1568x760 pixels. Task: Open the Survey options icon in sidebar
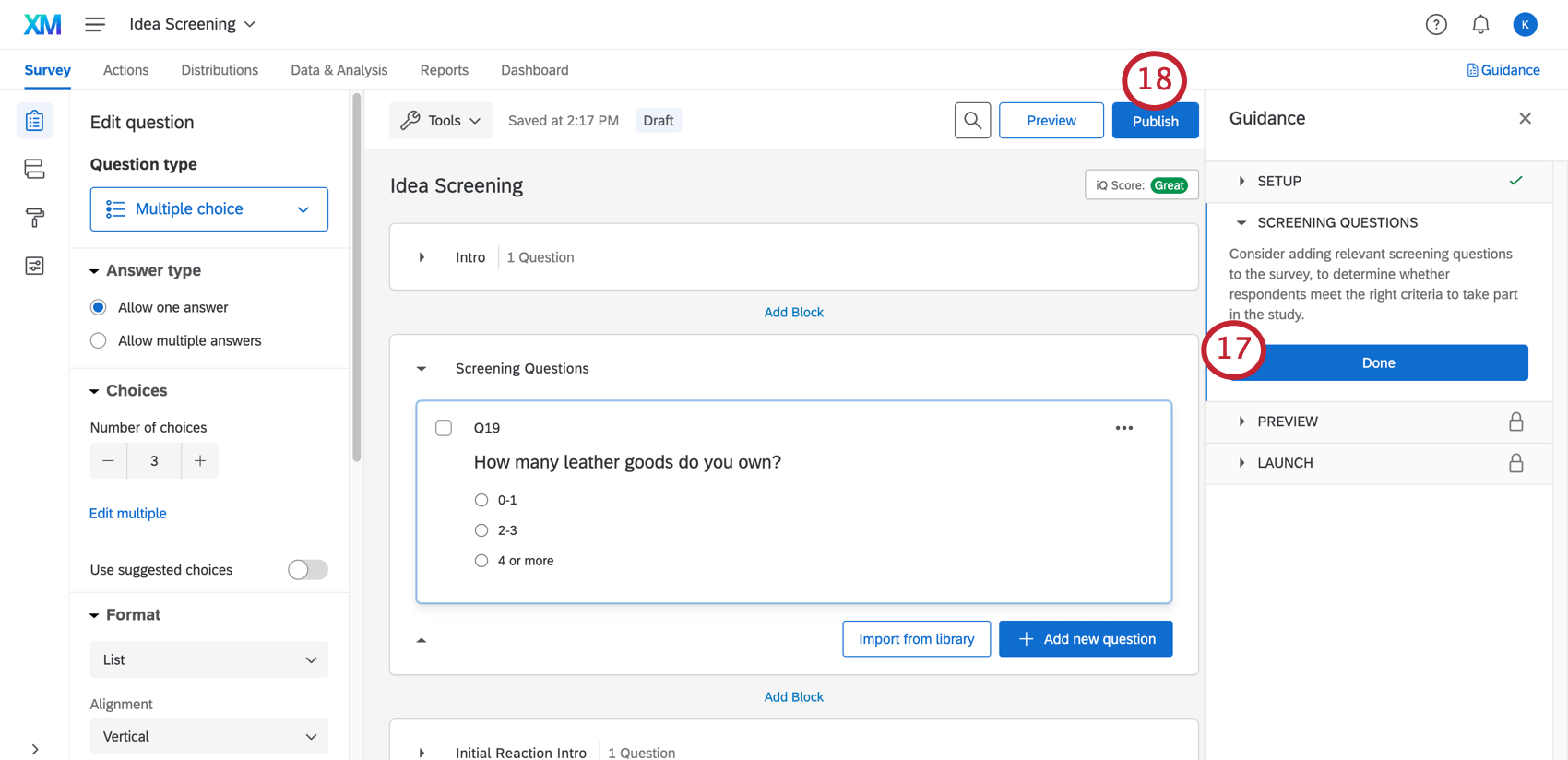[34, 267]
